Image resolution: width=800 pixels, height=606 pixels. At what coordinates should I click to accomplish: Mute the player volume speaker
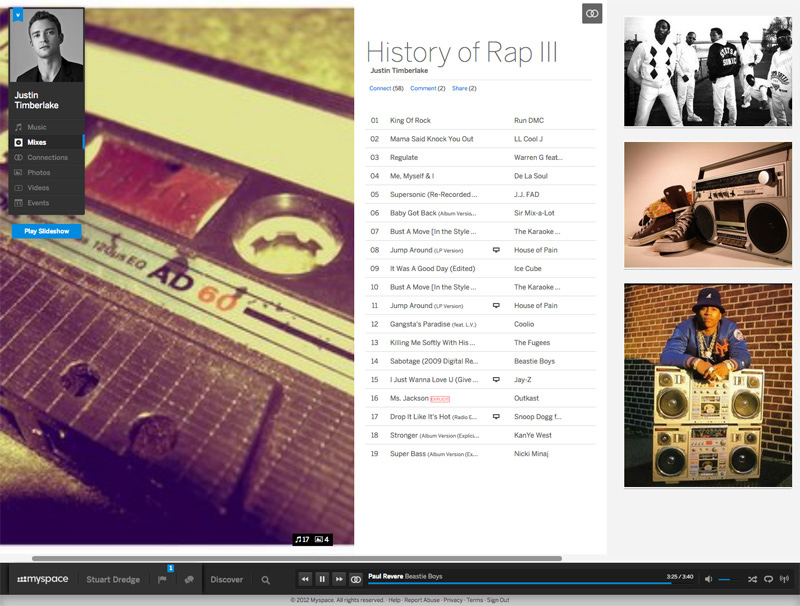click(709, 579)
